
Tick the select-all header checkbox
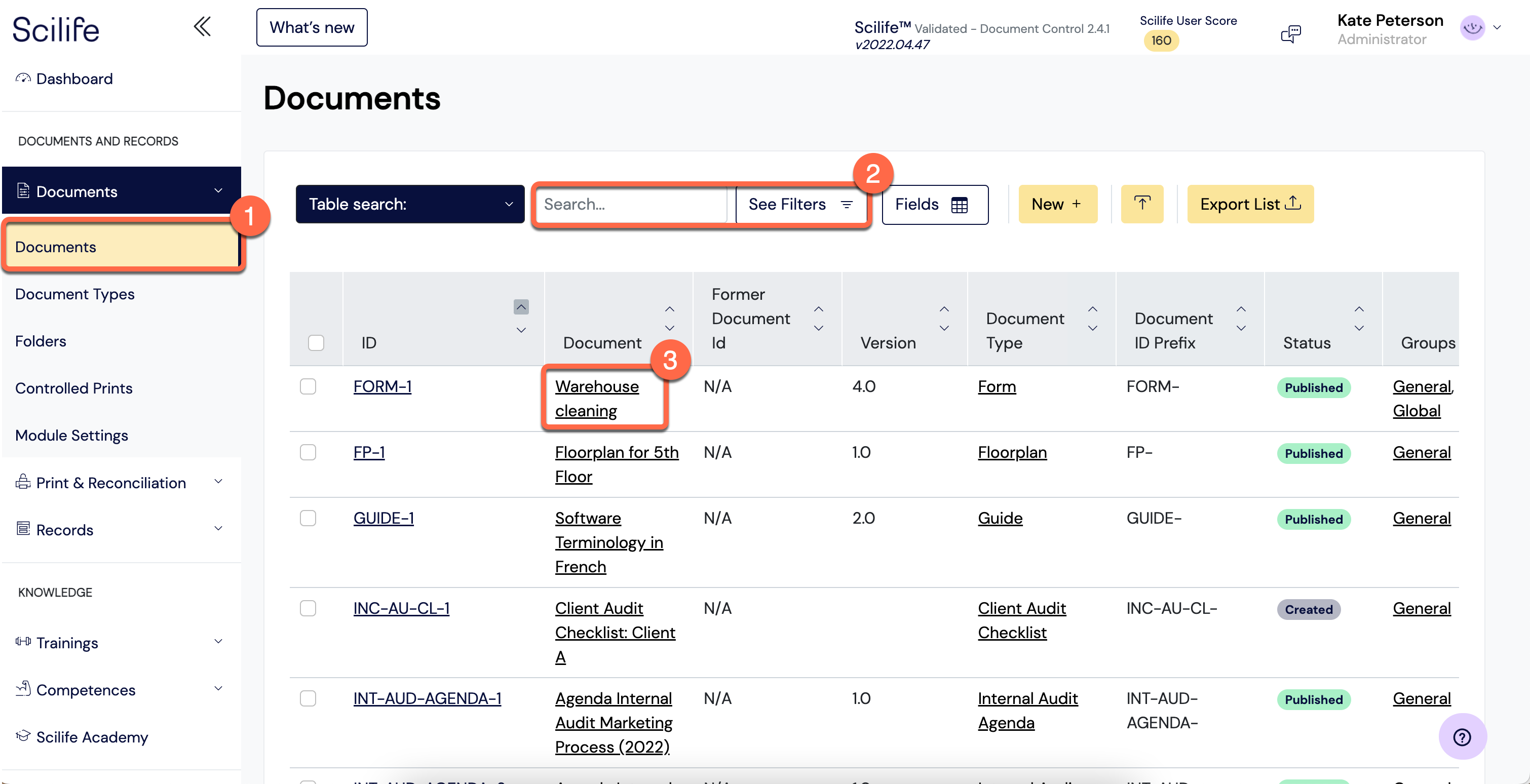click(316, 343)
